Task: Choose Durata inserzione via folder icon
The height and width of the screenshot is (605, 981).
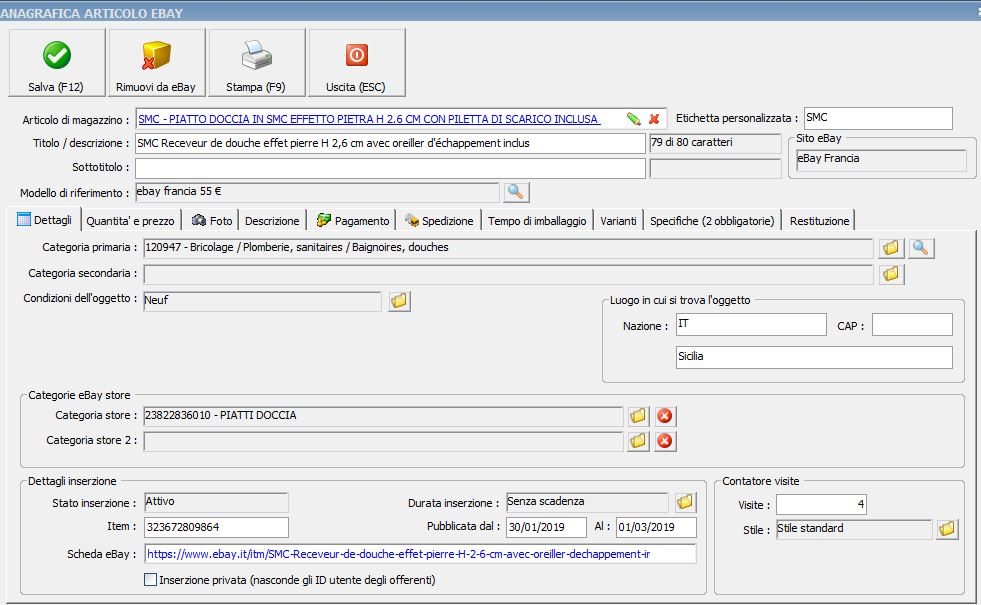Action: [x=685, y=502]
